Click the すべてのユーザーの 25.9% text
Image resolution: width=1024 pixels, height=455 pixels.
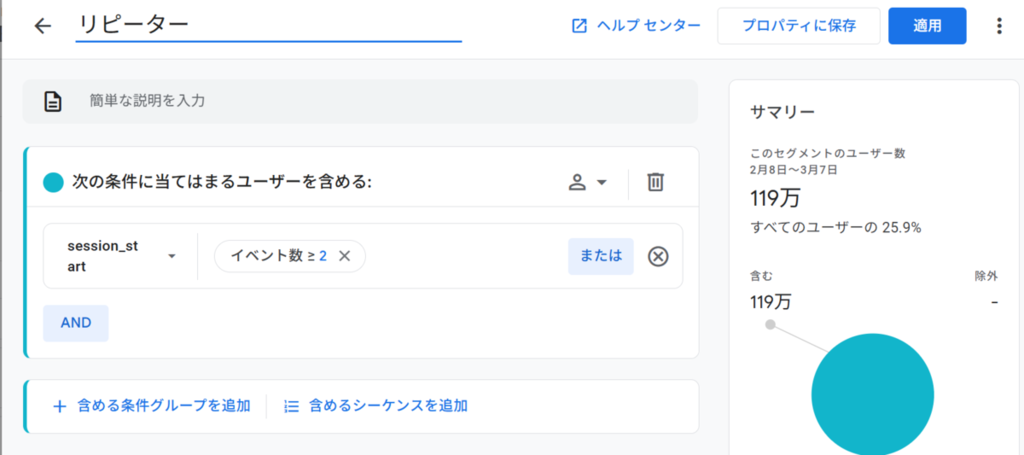(x=835, y=227)
